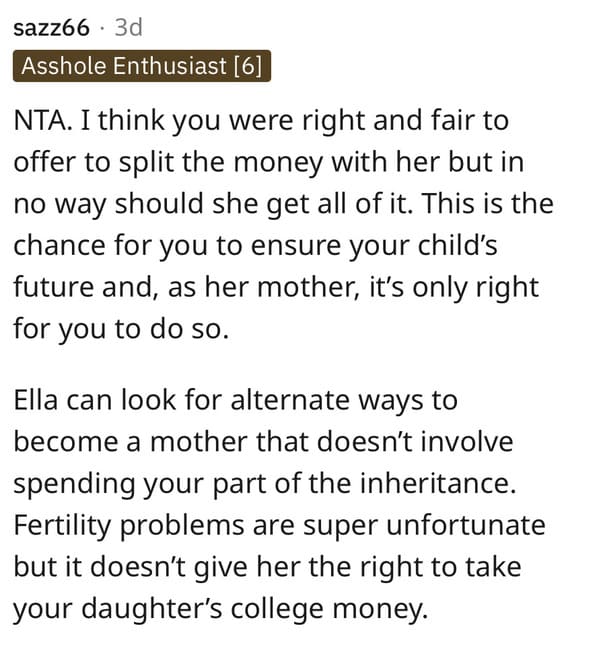This screenshot has width=599, height=647.
Task: Click the line starting with 'offer to split'
Action: click(269, 162)
